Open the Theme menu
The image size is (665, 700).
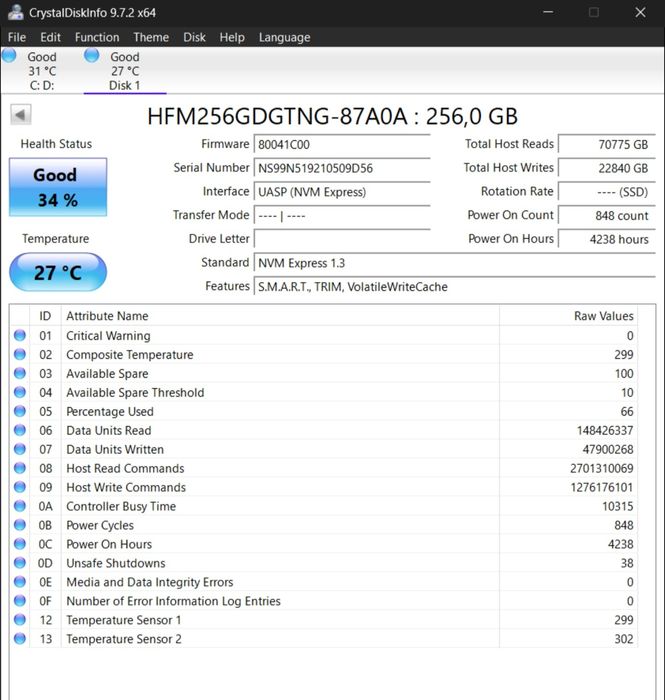(x=151, y=37)
